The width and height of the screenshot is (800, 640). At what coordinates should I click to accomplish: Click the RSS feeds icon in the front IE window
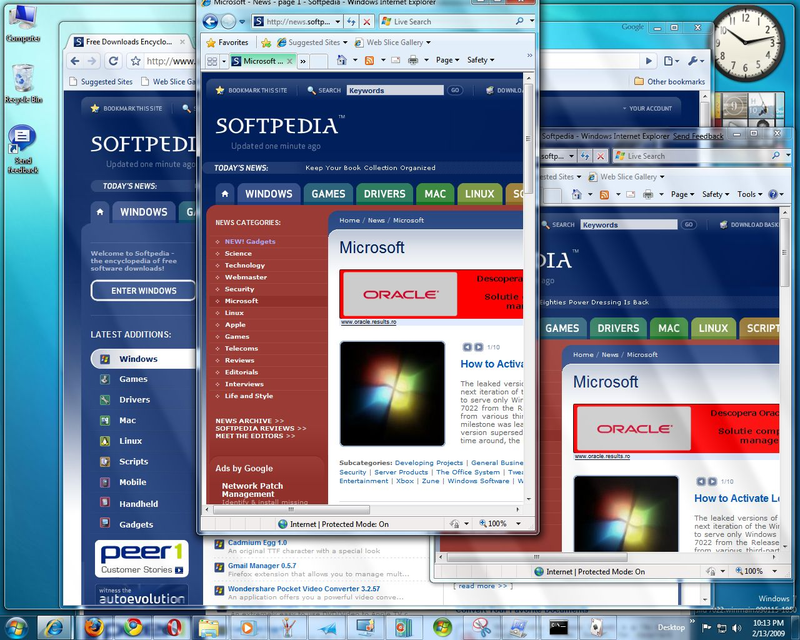click(x=369, y=60)
